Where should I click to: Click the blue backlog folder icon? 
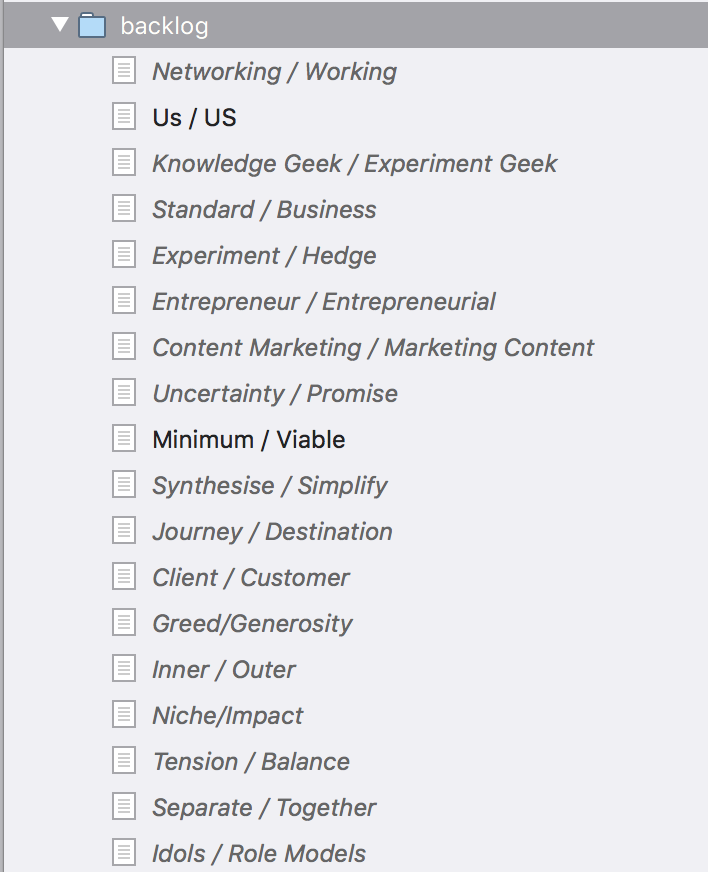92,26
